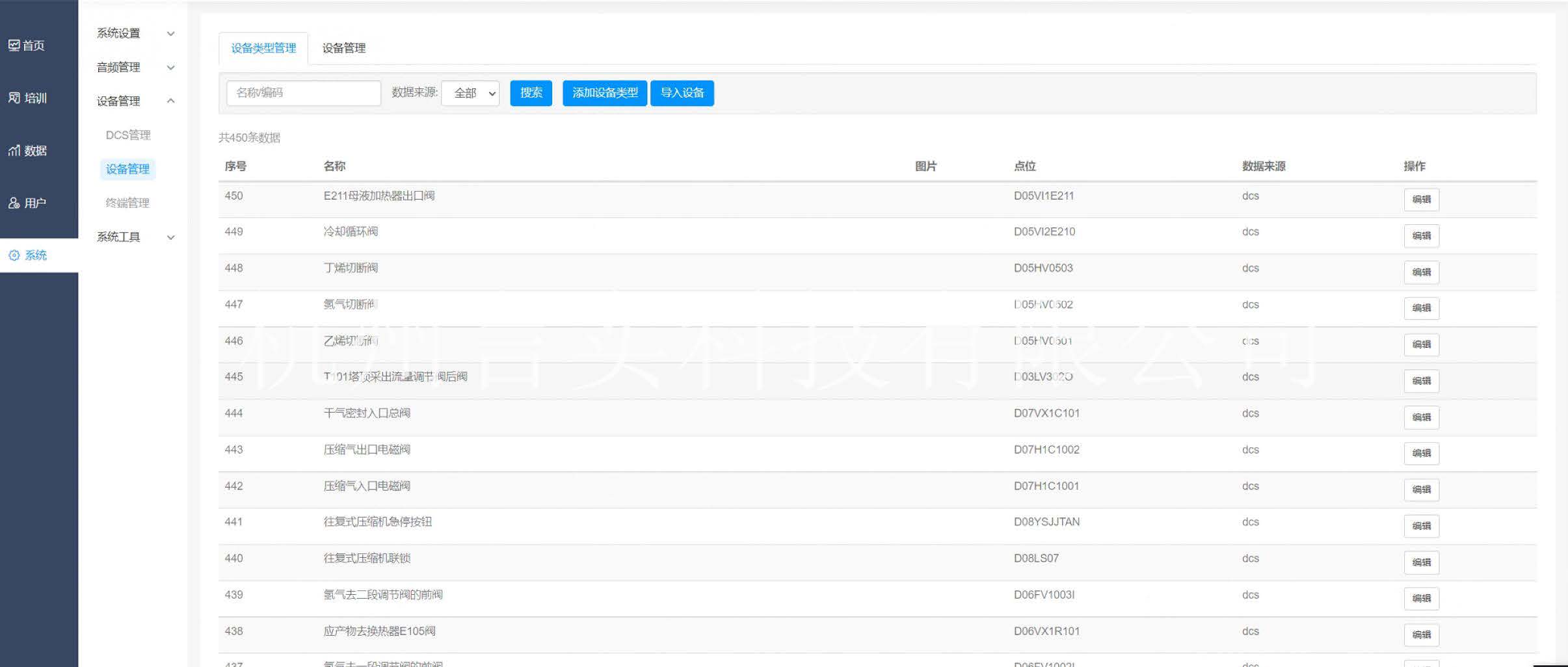
Task: Collapse the 设备管理 menu group
Action: (135, 101)
